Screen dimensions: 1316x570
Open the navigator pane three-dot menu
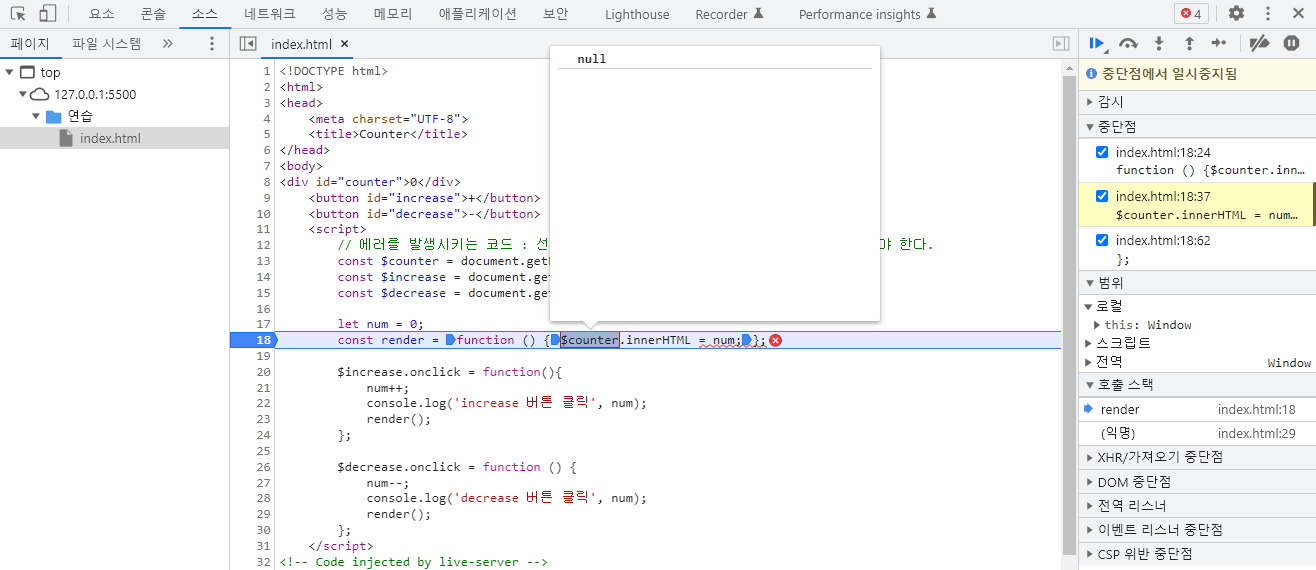(x=211, y=44)
